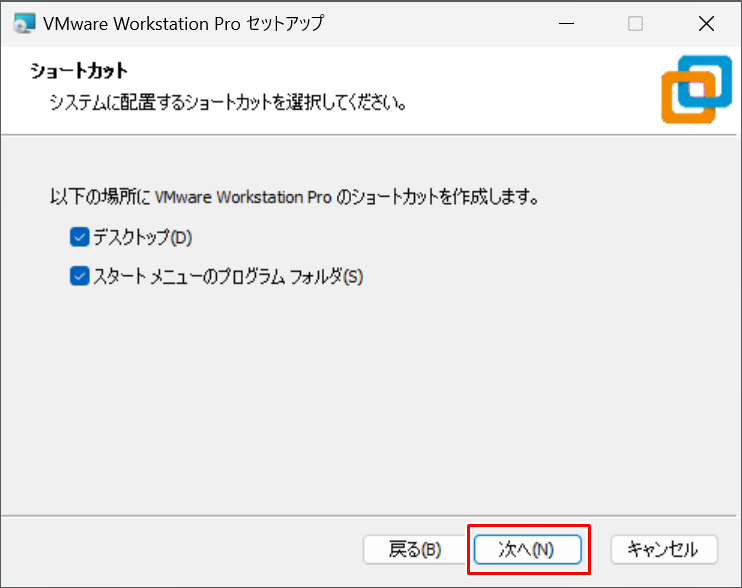Click the VMware logo in the header banner
742x588 pixels.
tap(696, 90)
